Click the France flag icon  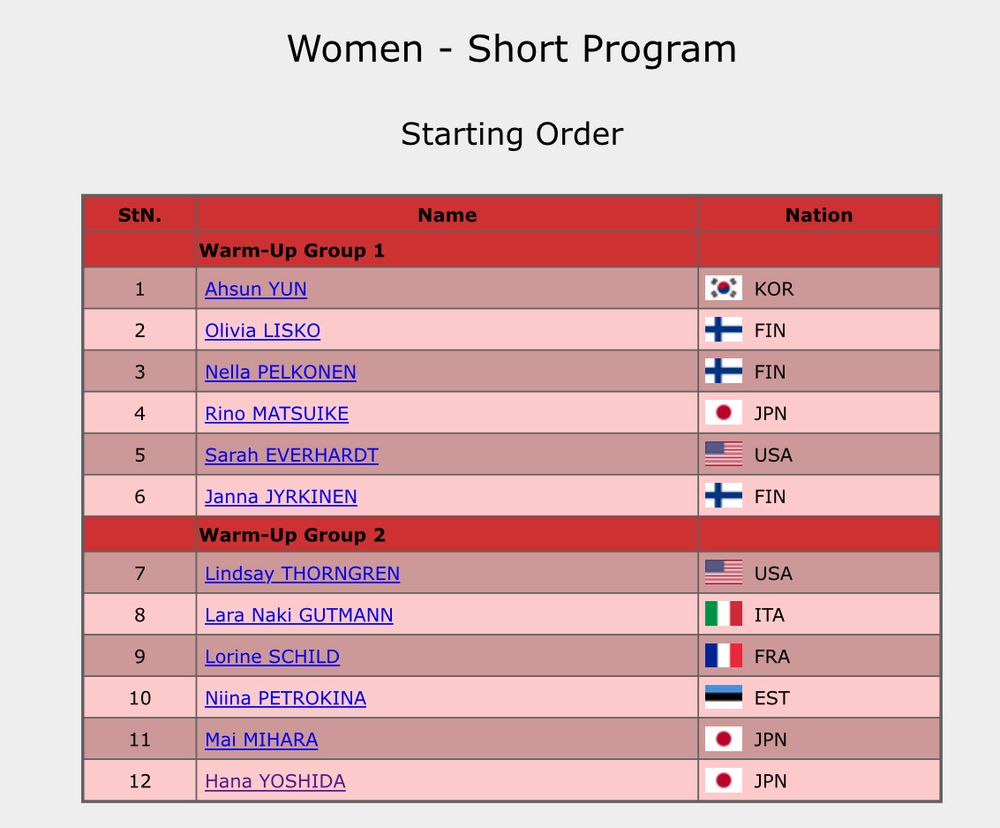click(723, 656)
